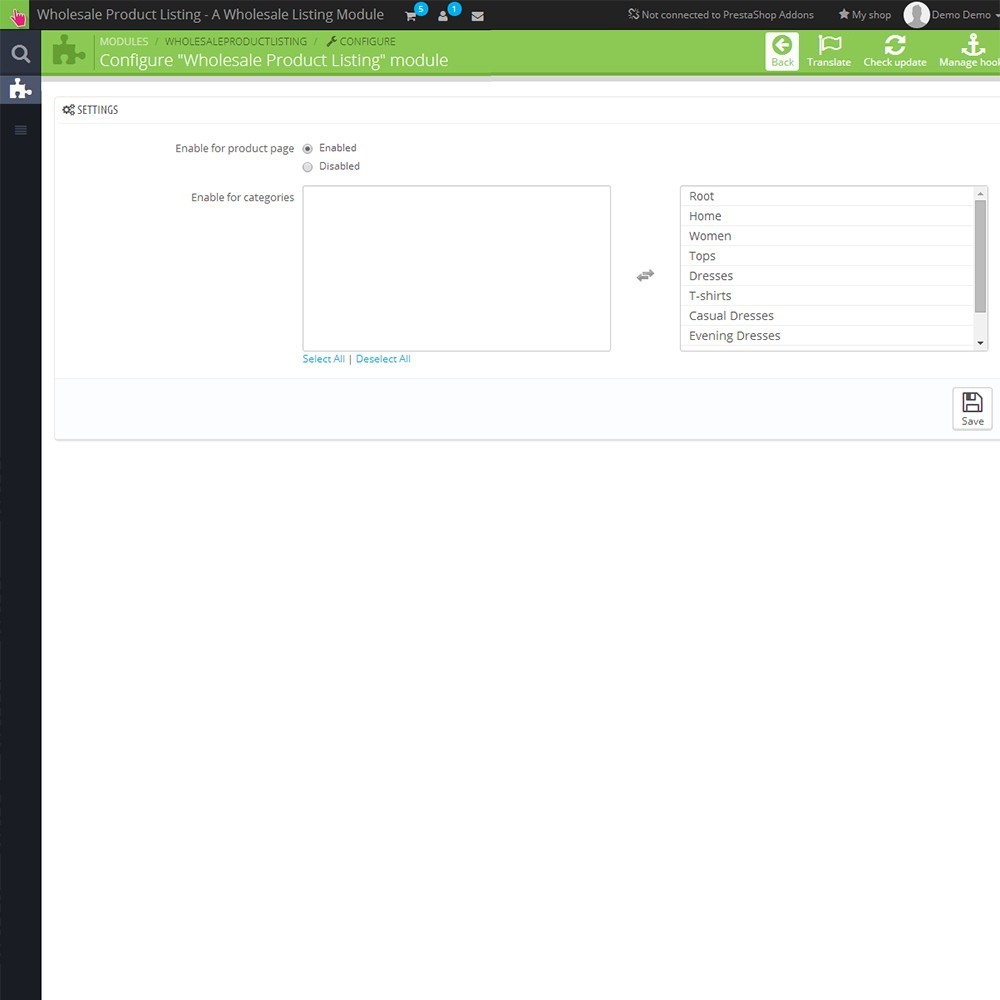This screenshot has height=1000, width=1000.
Task: Expand the sidebar hamburger menu
Action: tap(20, 131)
